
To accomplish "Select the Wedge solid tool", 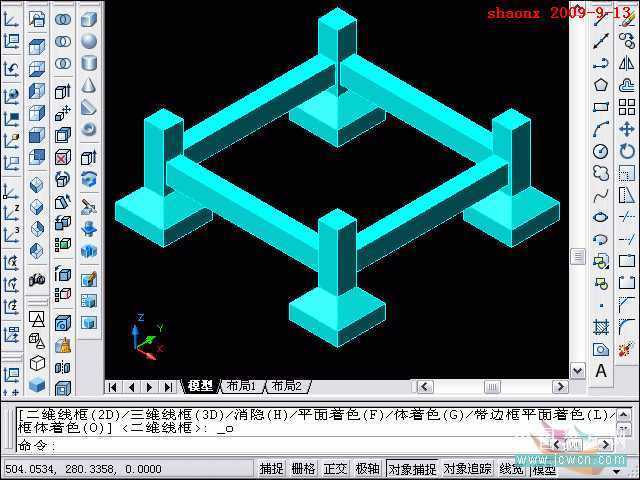I will [x=89, y=107].
